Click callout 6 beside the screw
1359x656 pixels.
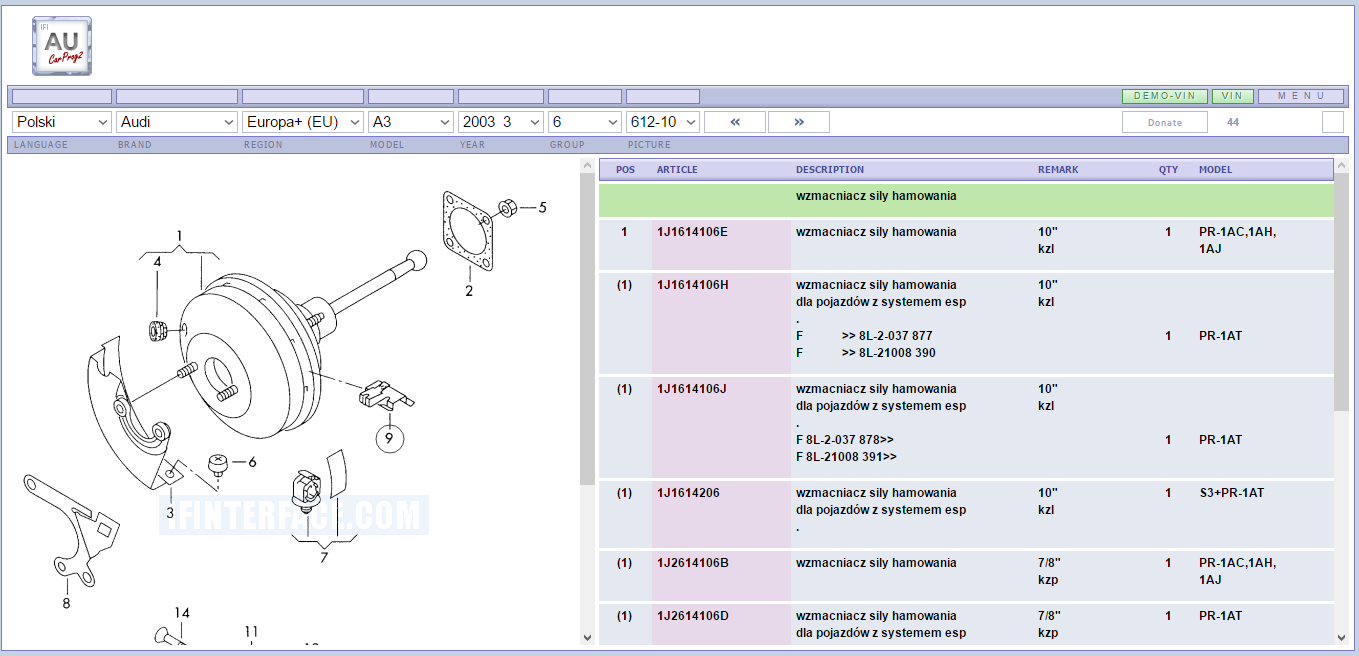click(252, 462)
